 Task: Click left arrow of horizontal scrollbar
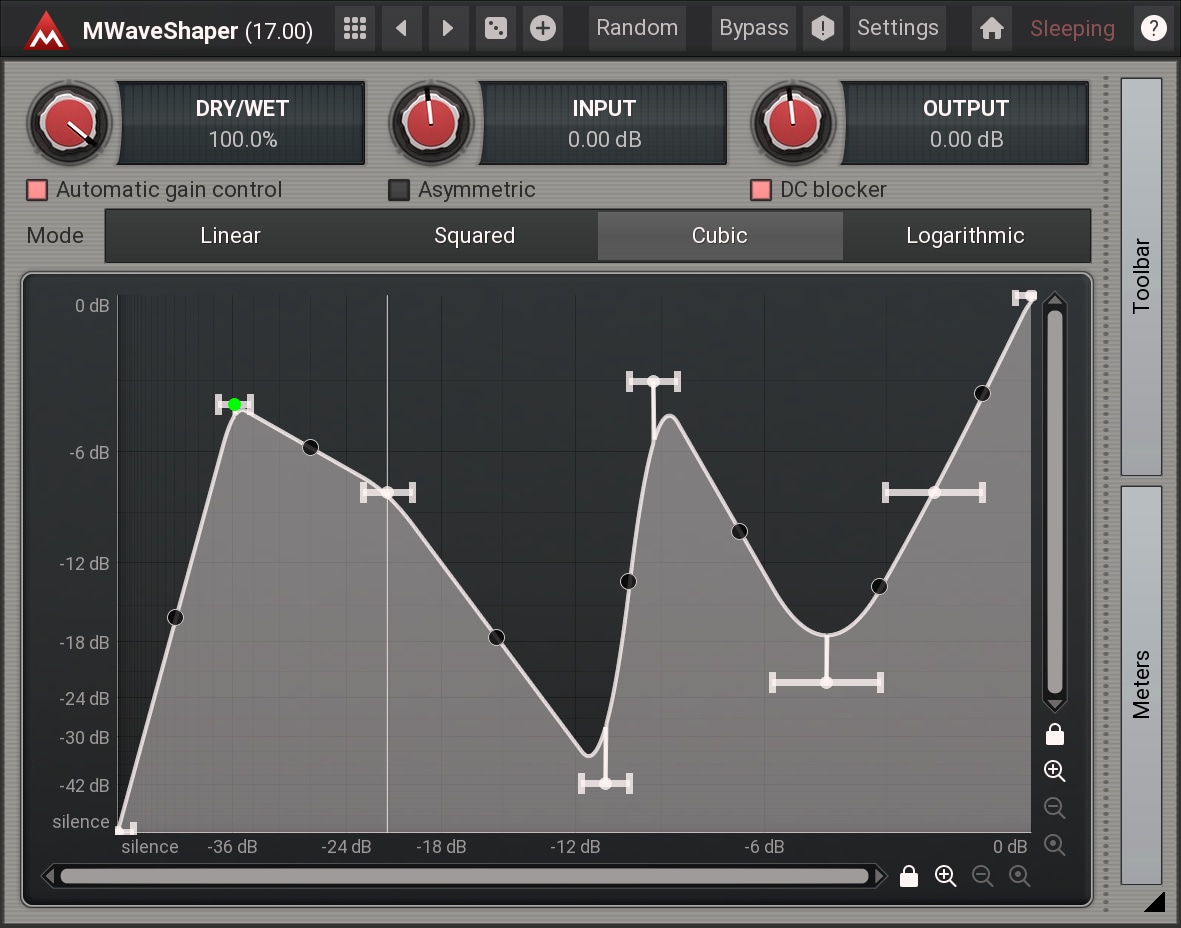coord(49,877)
